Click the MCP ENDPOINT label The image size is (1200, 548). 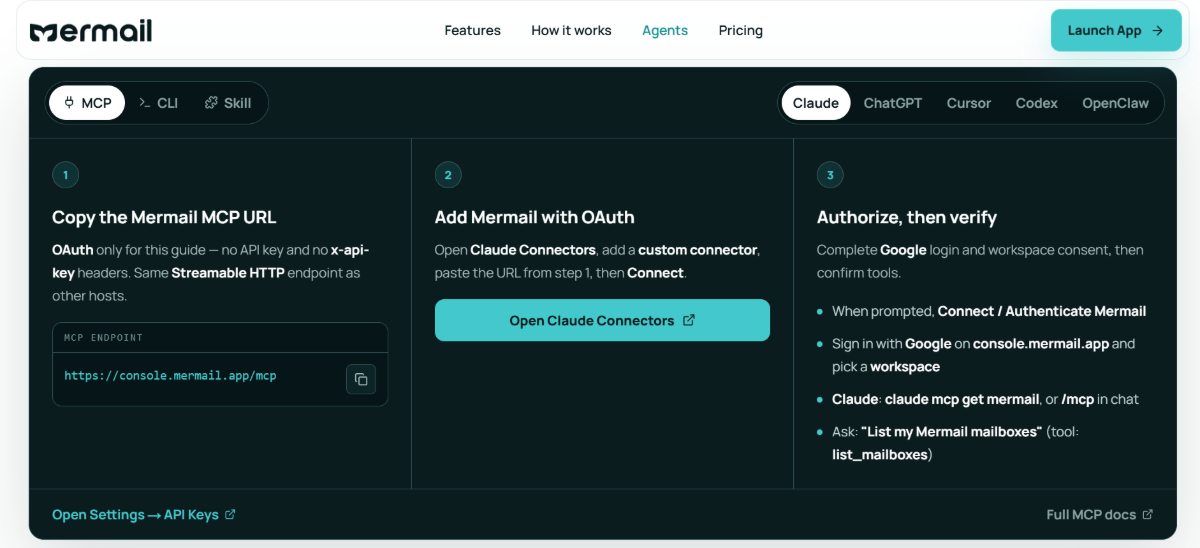click(101, 337)
